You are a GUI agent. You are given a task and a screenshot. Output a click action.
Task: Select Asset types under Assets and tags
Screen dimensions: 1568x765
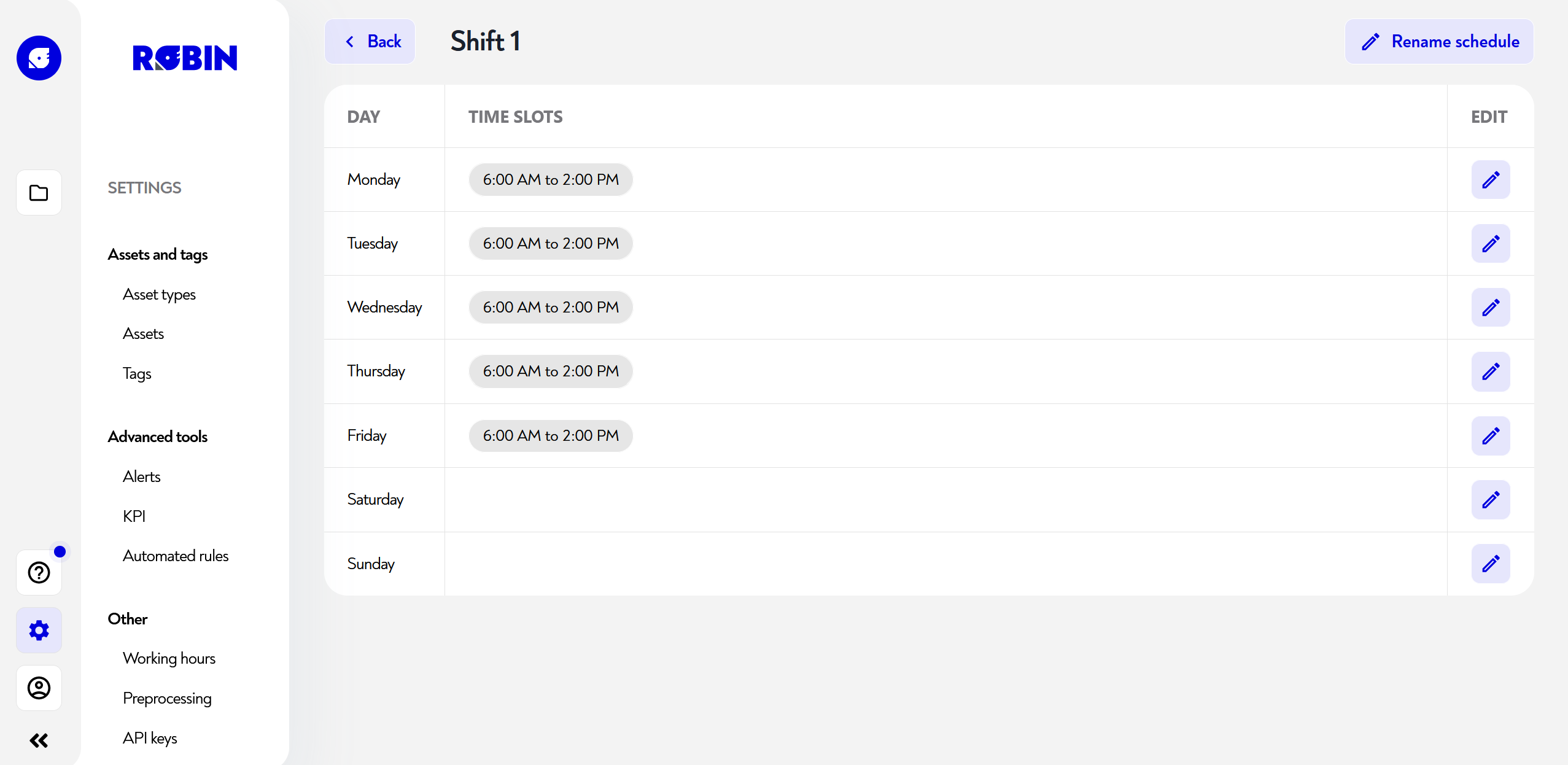(x=159, y=294)
